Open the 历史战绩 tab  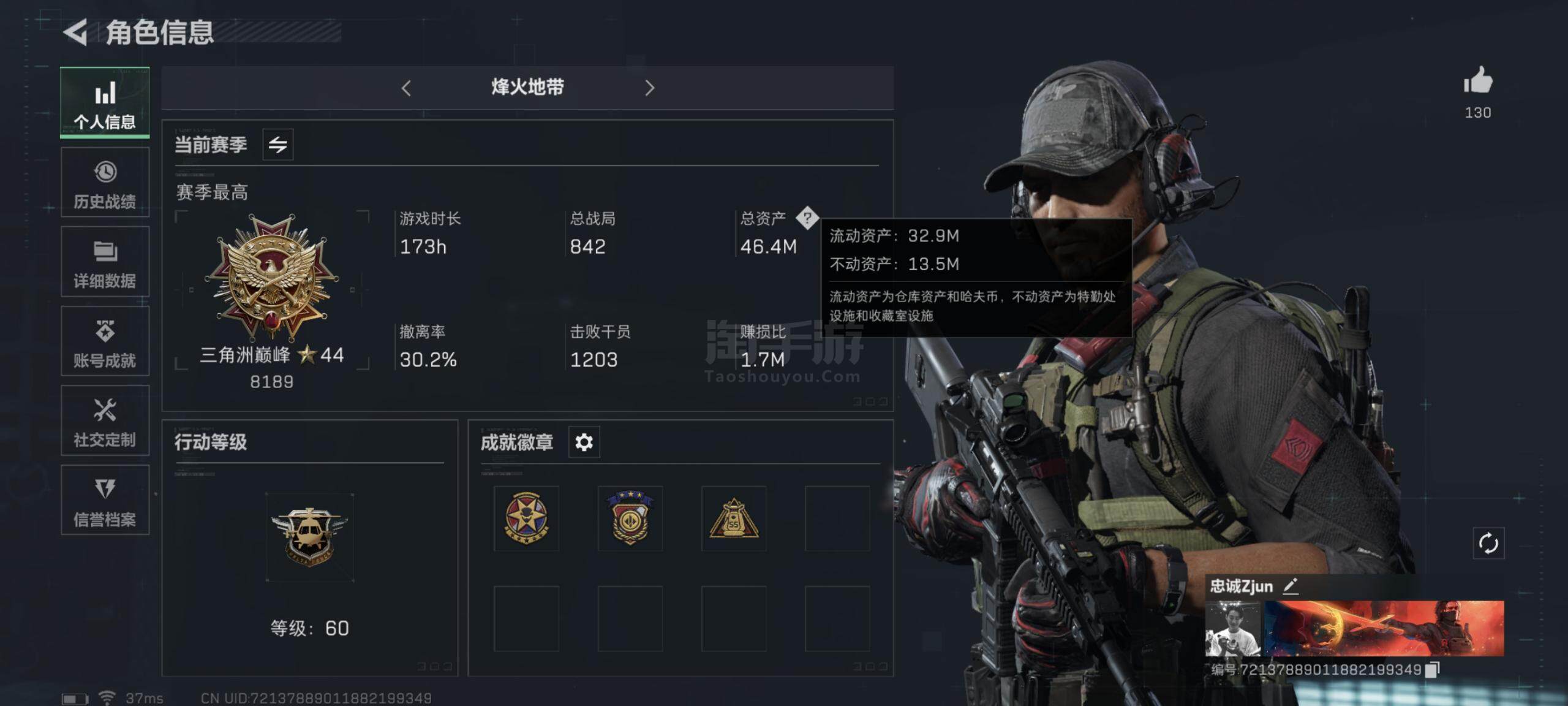coord(105,182)
